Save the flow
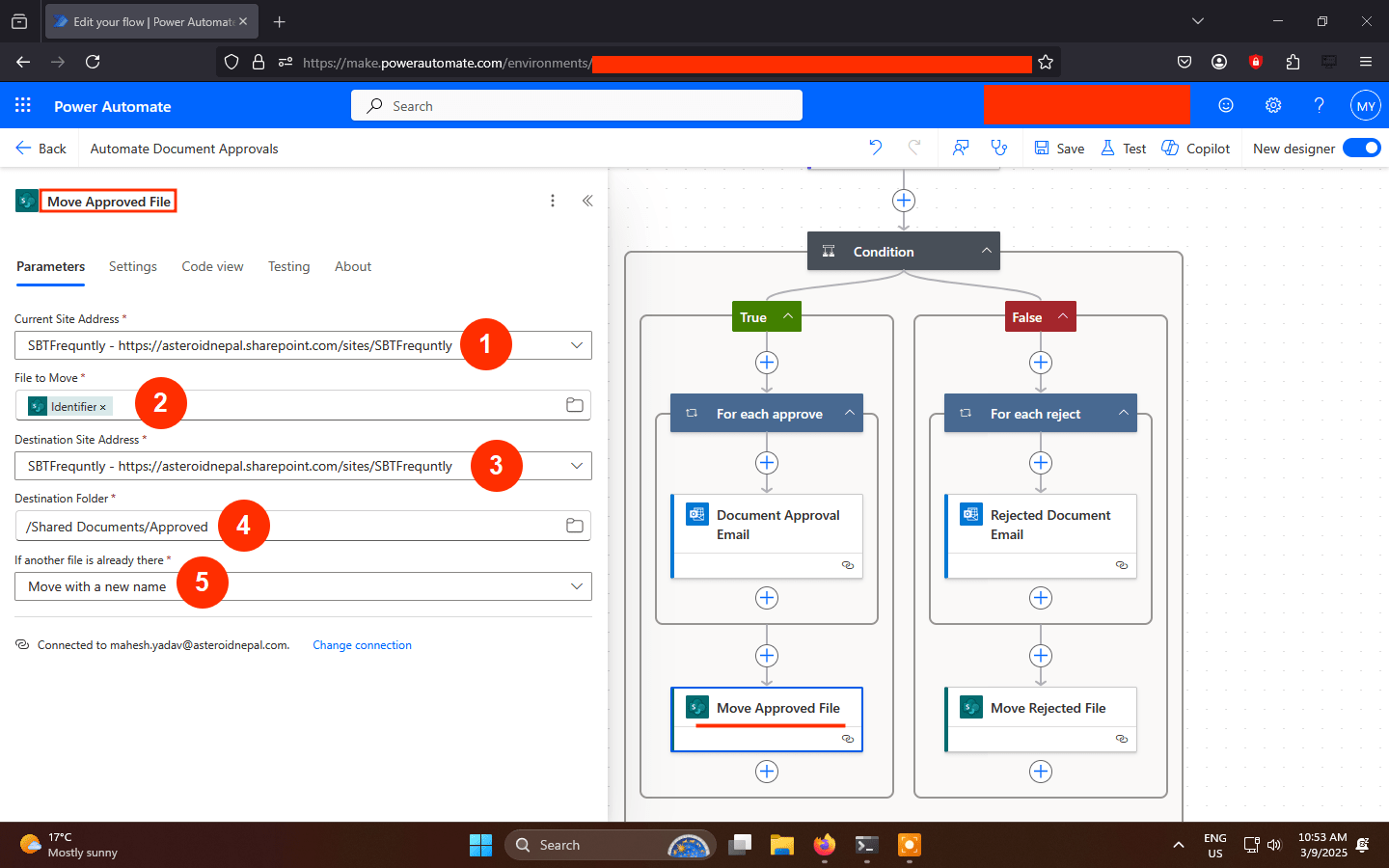This screenshot has width=1389, height=868. (1059, 148)
